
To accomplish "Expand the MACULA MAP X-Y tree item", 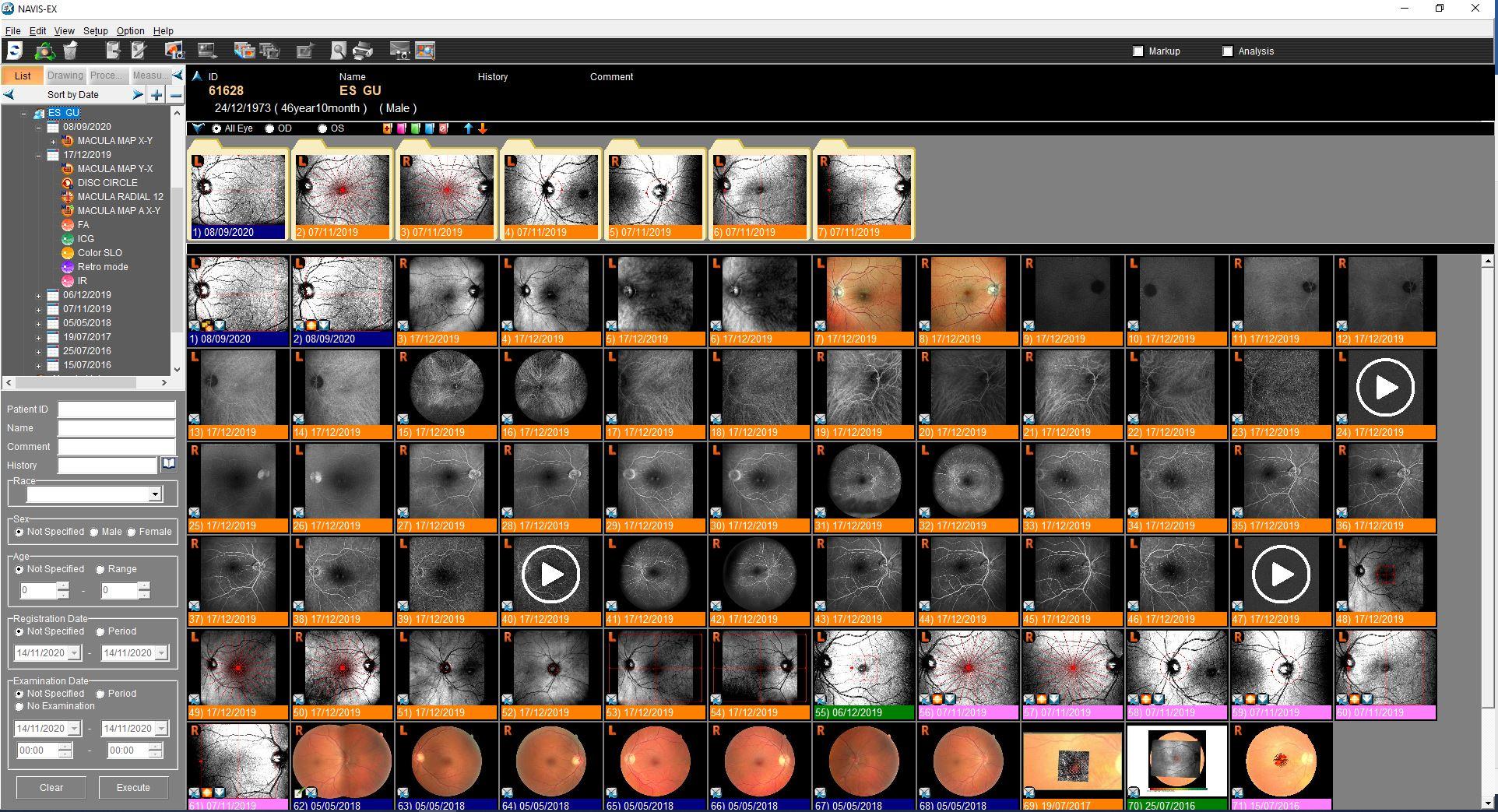I will 53,141.
